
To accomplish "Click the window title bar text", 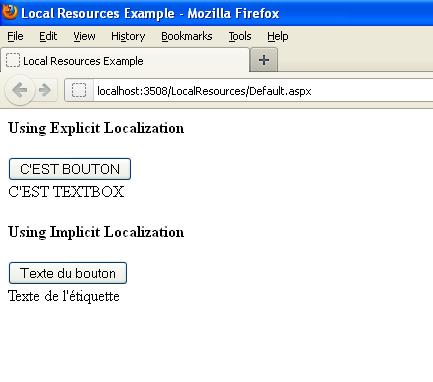I will 150,13.
